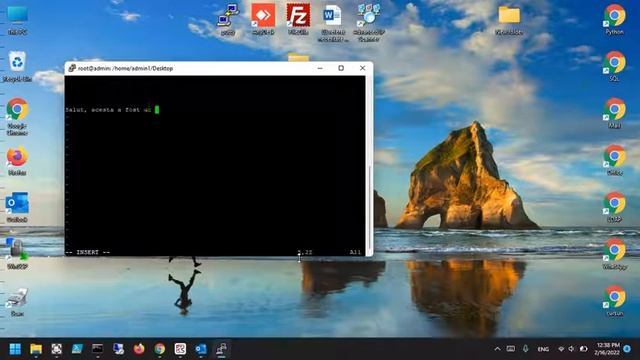
Task: Open the touch keyboard tray icon
Action: click(x=511, y=349)
